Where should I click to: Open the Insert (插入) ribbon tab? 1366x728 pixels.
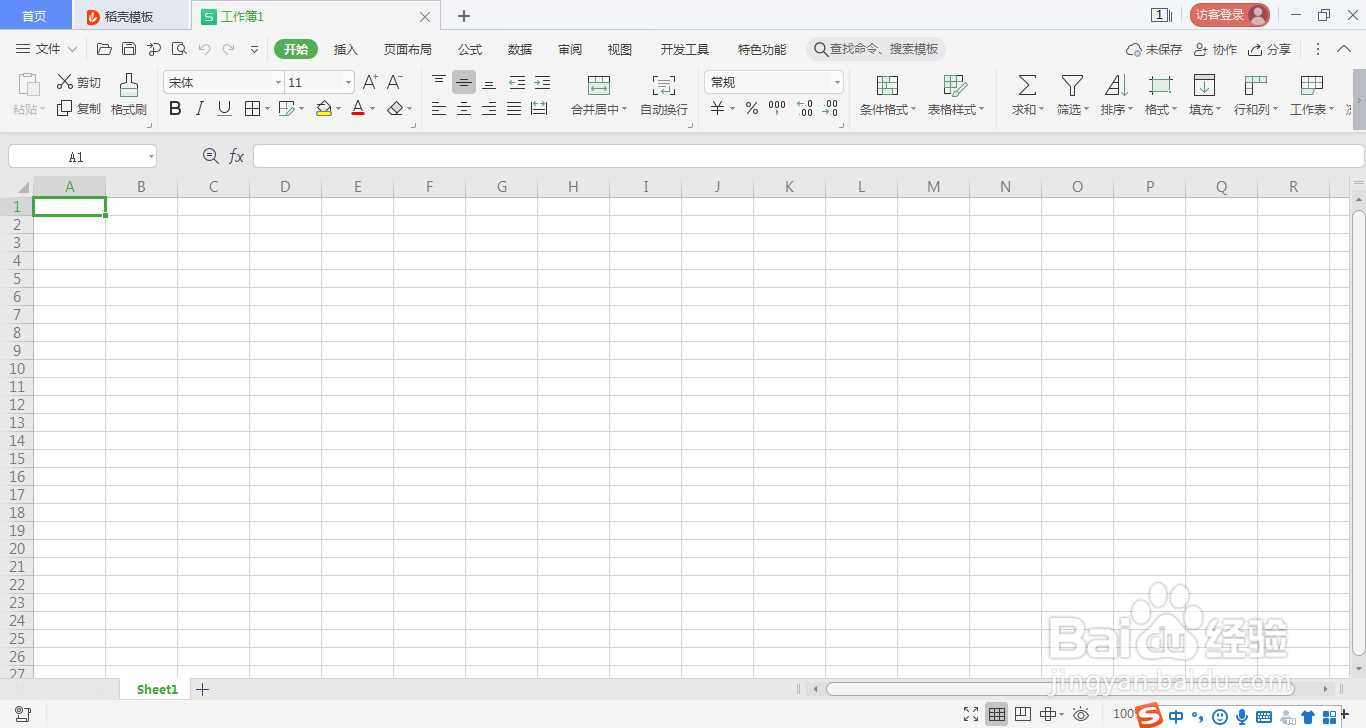[345, 49]
